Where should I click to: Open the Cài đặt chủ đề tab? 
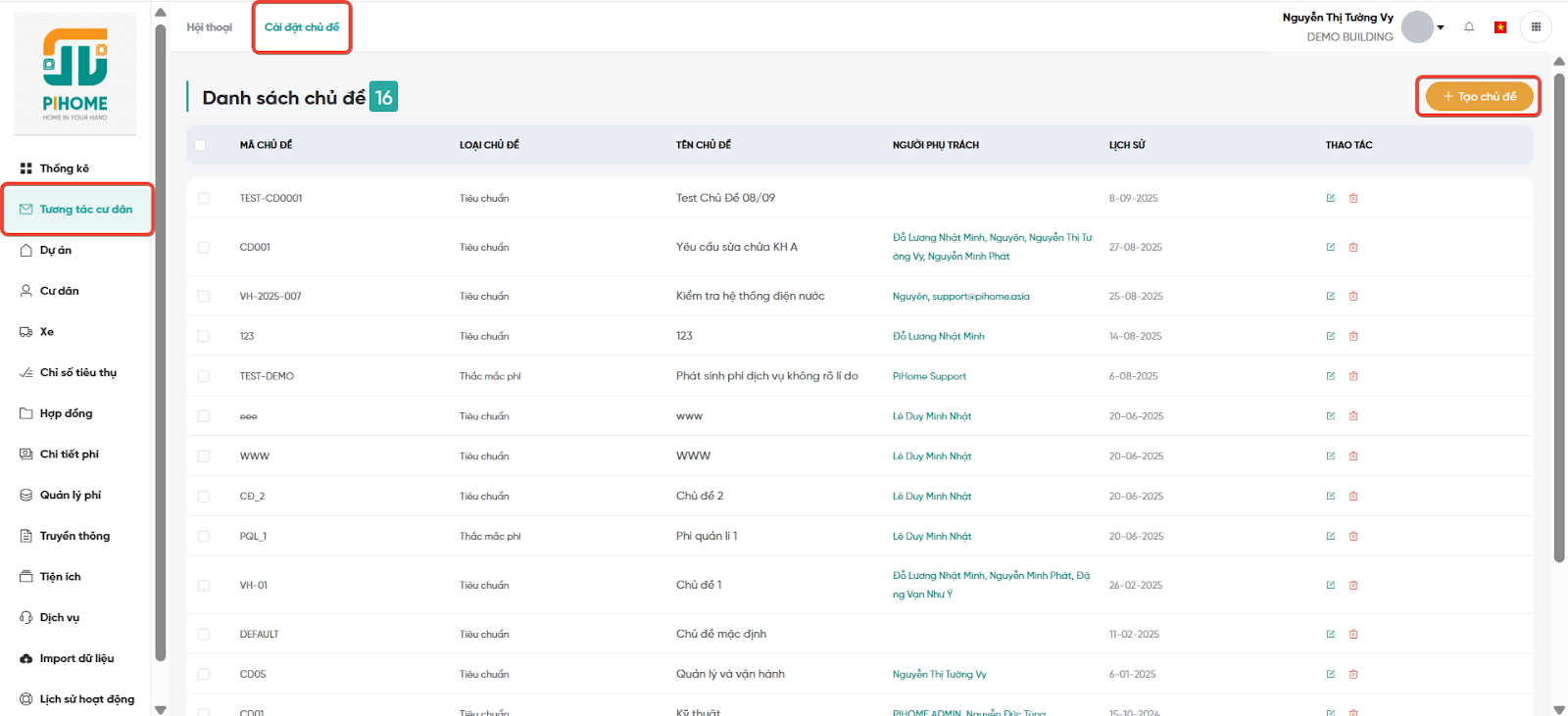click(x=302, y=27)
